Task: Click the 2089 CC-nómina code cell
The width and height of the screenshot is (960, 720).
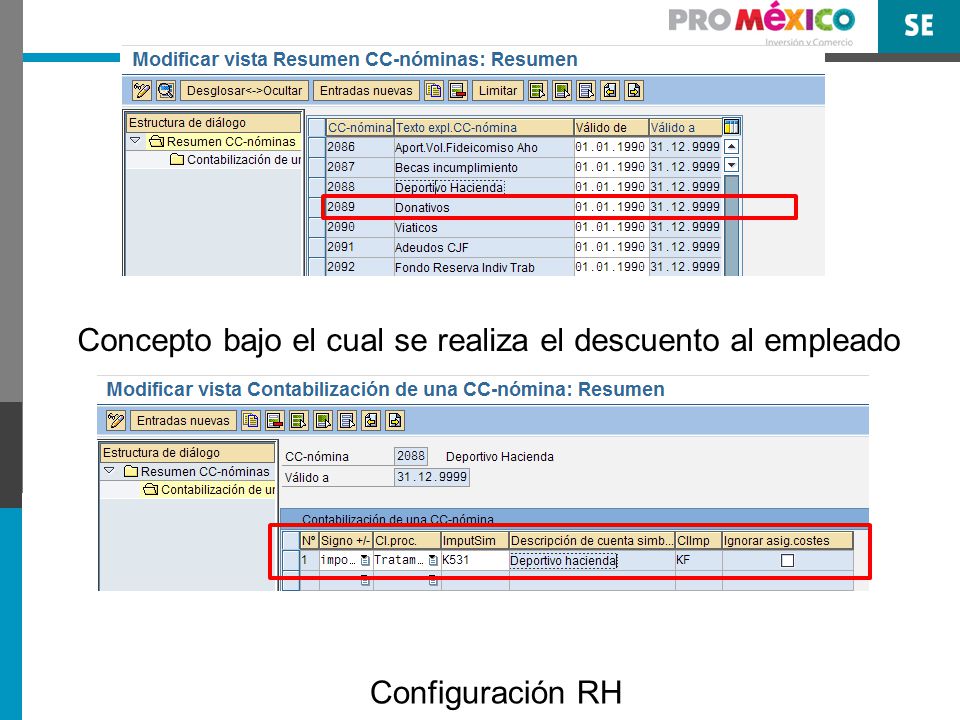Action: (359, 207)
